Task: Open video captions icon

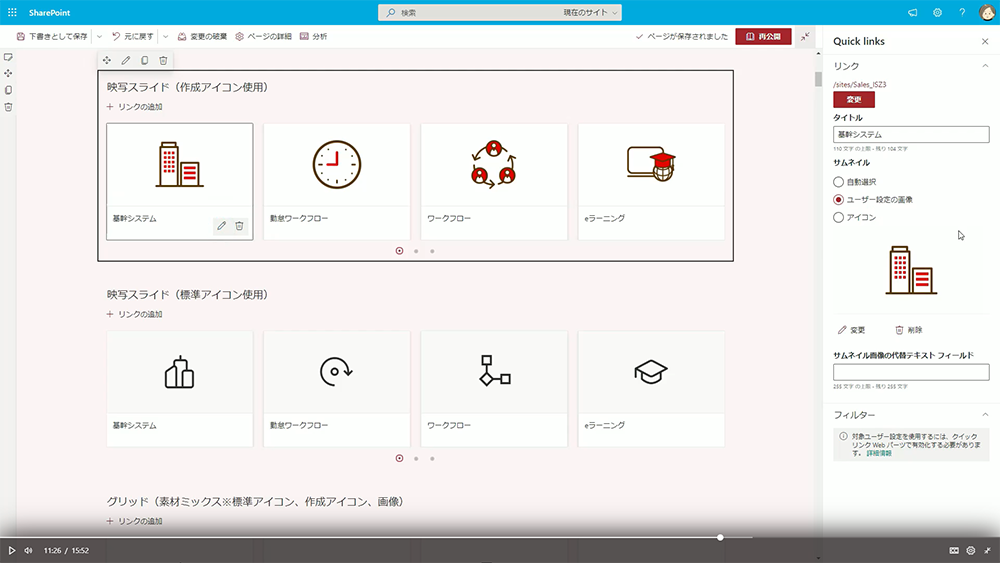Action: click(x=954, y=550)
